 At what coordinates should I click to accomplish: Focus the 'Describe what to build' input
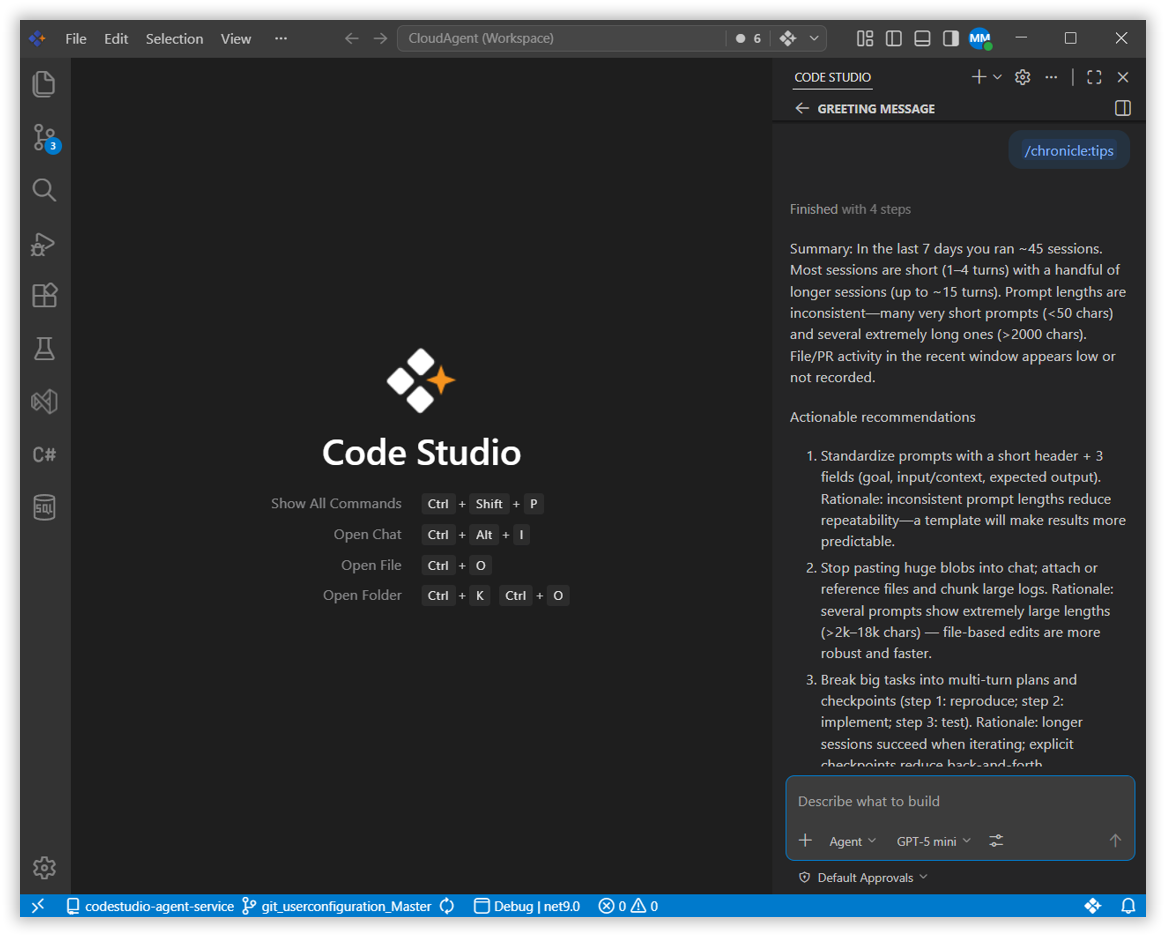click(x=960, y=801)
